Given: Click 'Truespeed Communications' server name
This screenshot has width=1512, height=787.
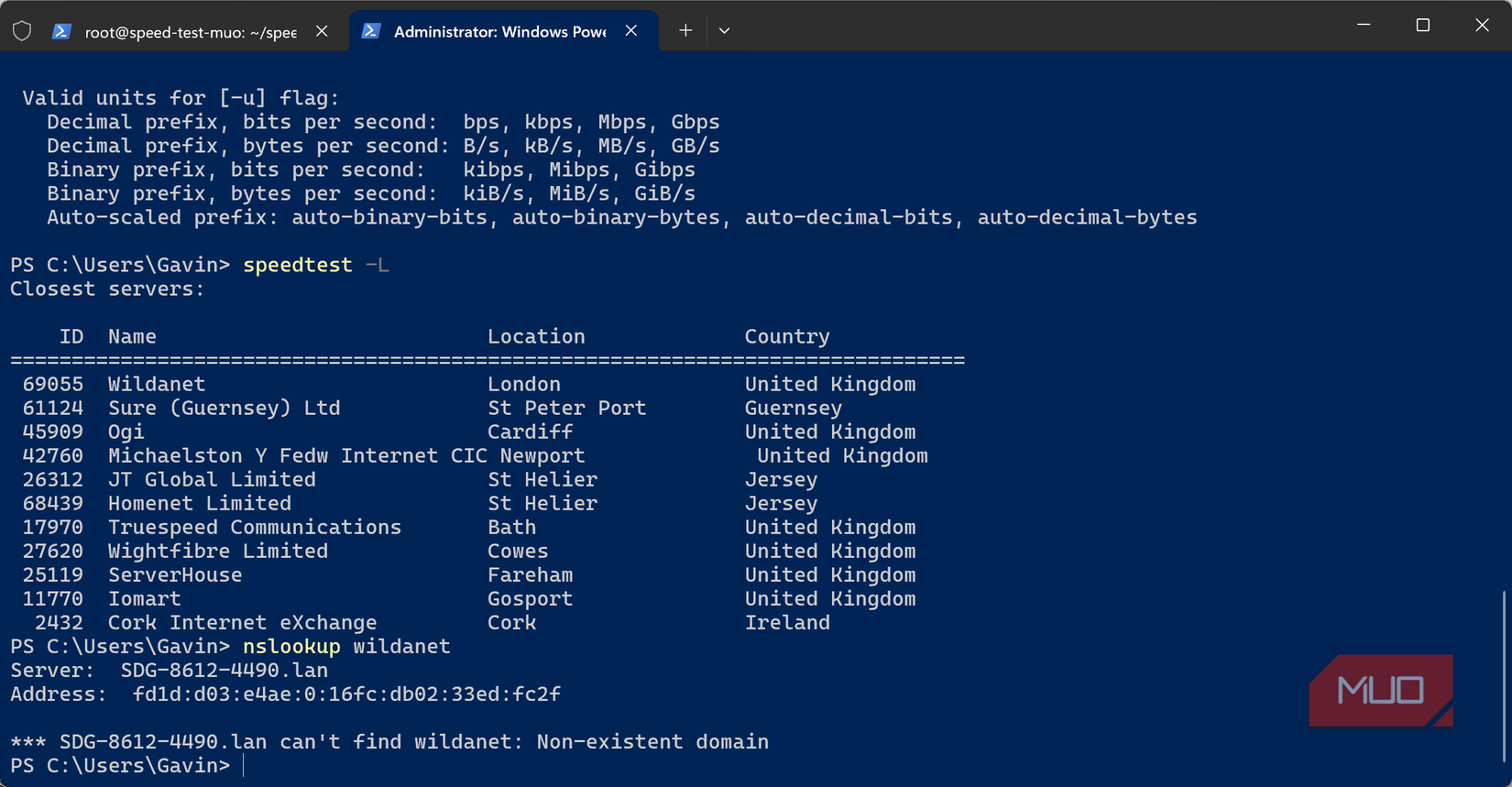Looking at the screenshot, I should click(255, 527).
